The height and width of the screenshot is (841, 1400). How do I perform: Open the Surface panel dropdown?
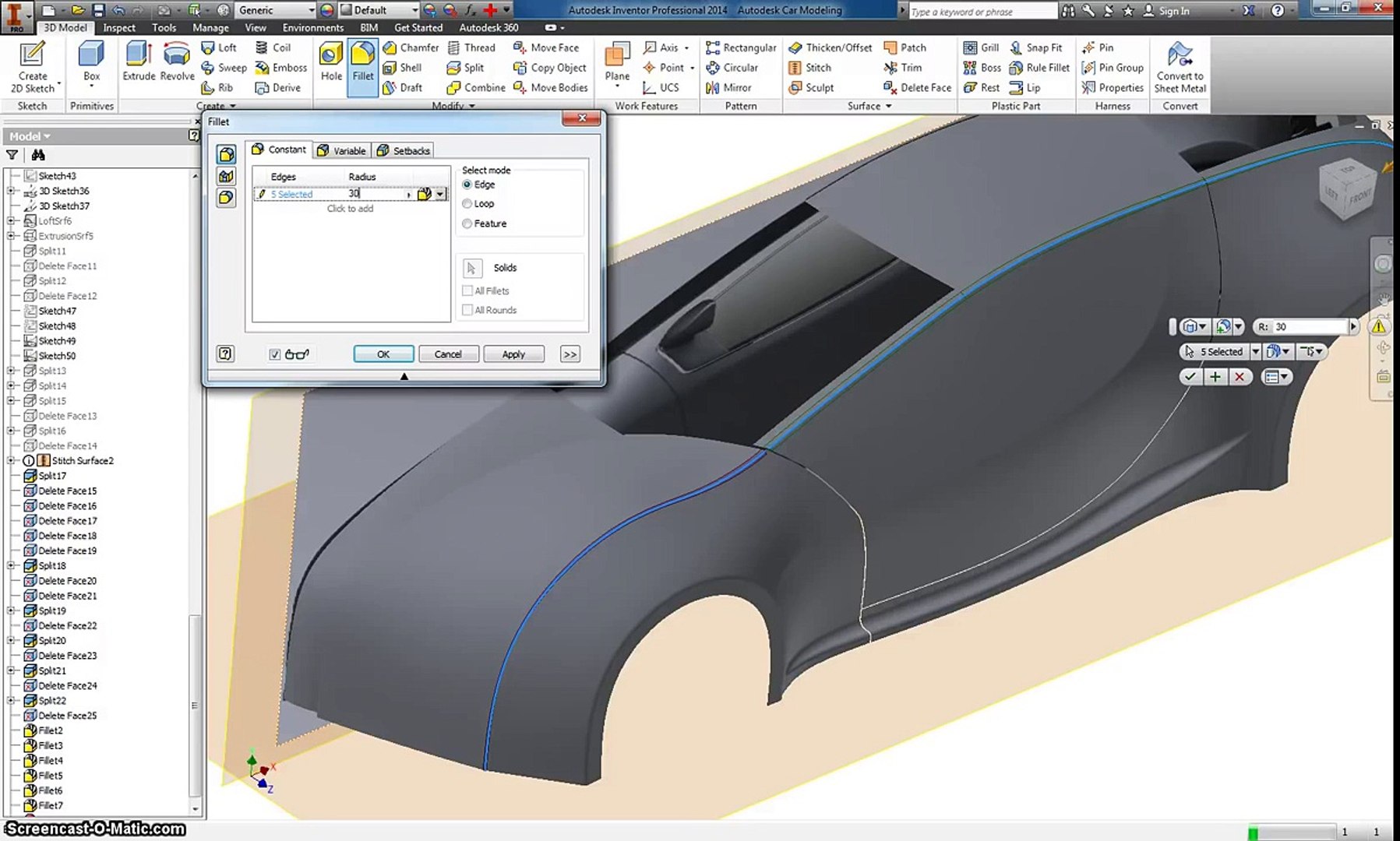click(x=869, y=106)
